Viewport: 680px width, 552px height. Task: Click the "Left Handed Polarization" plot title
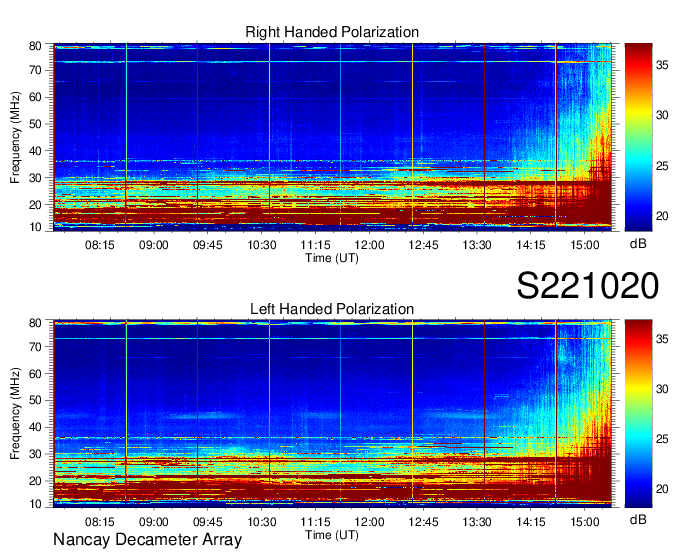click(x=332, y=309)
